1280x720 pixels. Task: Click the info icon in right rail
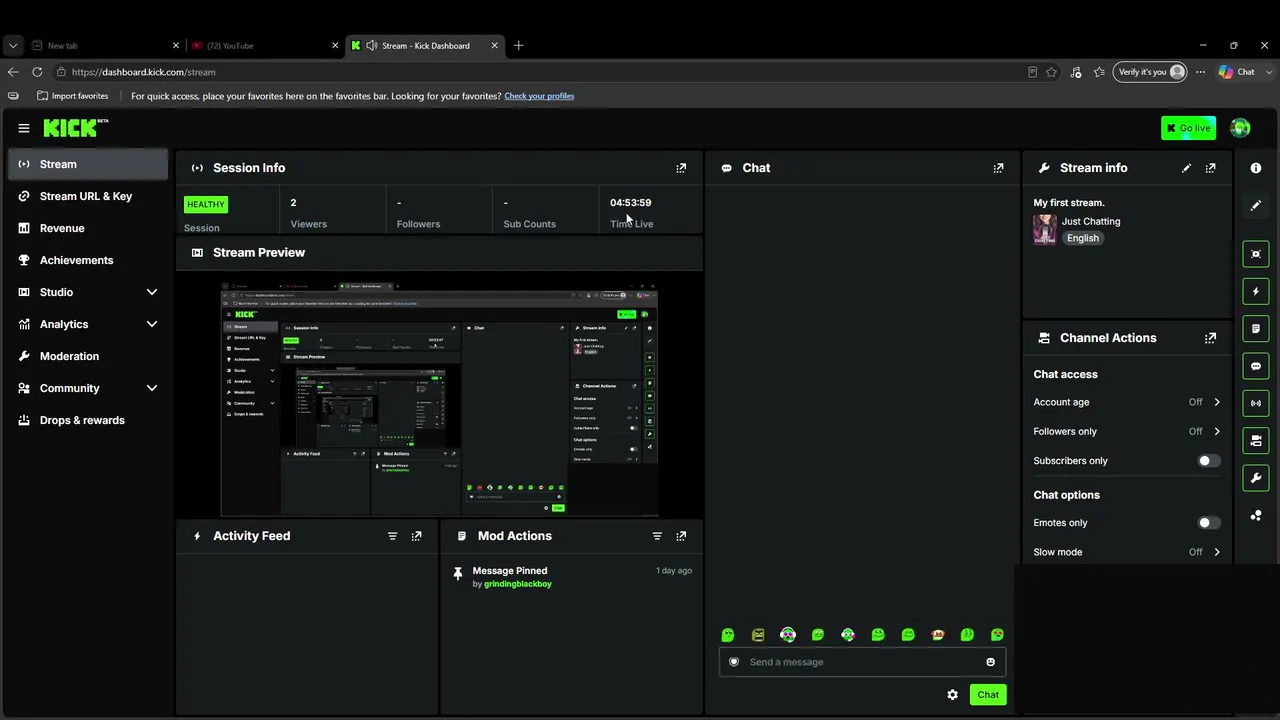click(x=1256, y=168)
